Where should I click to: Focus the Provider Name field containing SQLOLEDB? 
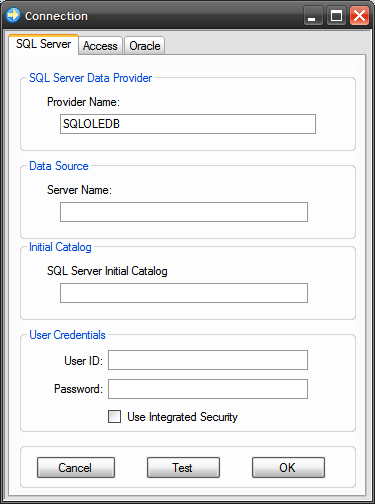pos(188,124)
